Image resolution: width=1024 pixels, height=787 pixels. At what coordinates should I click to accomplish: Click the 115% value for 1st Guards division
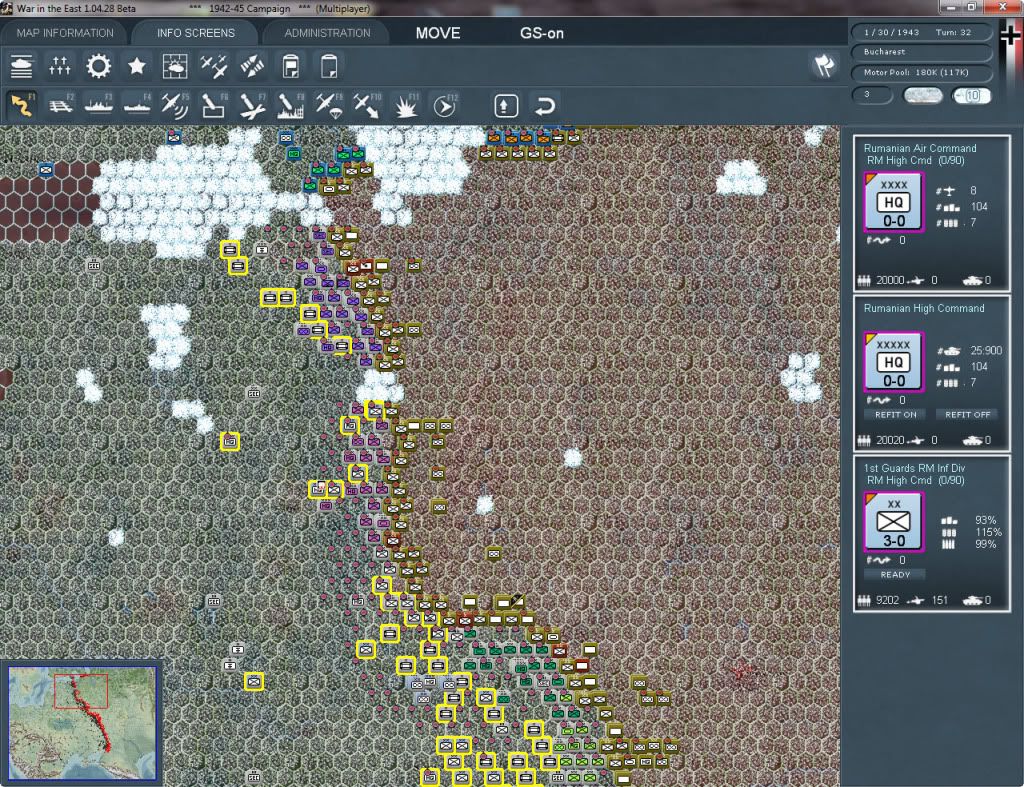pos(988,532)
